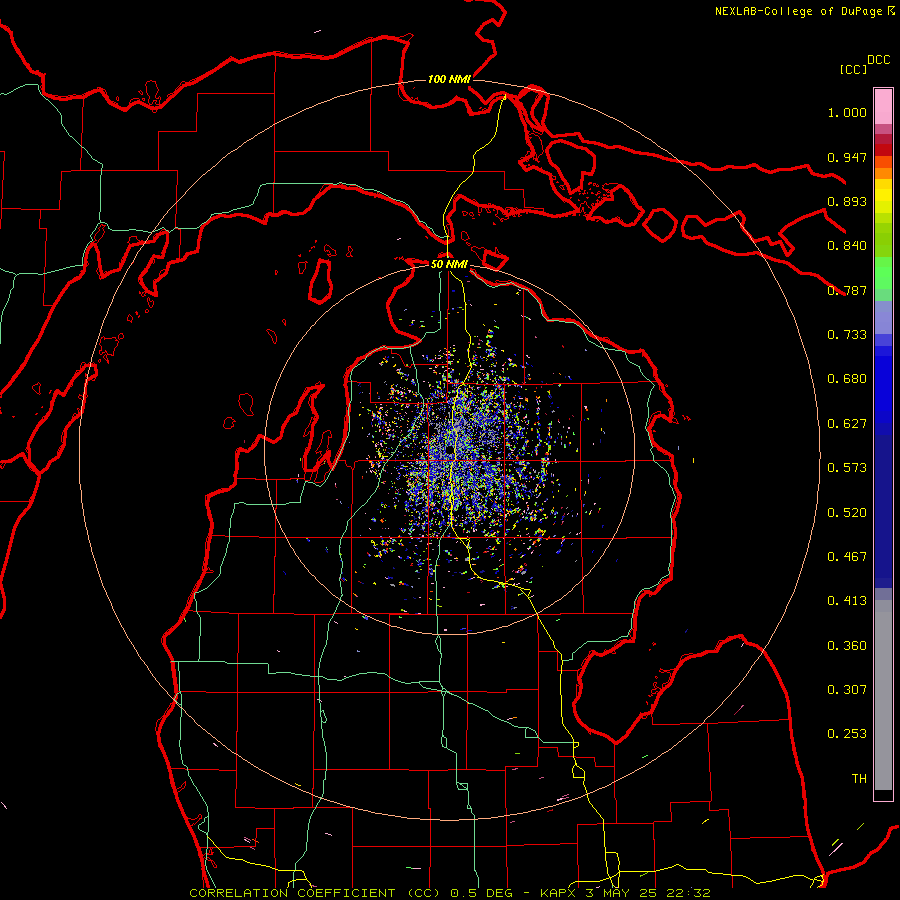Click the 0.627 legend value

click(x=847, y=424)
